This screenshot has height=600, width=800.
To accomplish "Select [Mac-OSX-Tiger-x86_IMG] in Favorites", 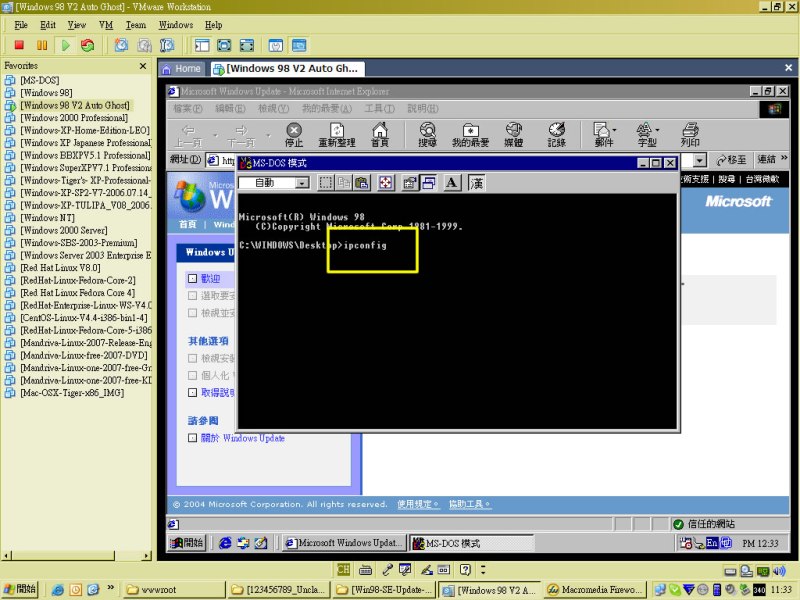I will (x=72, y=393).
